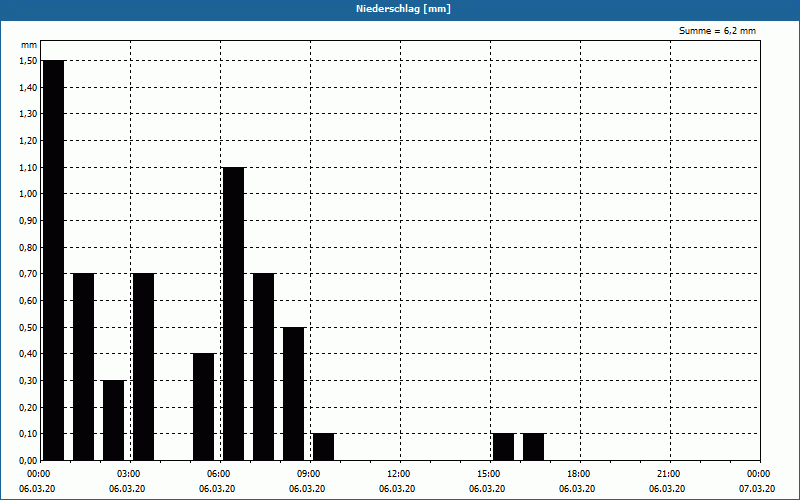
Task: Click the "Niederschlag [mm]" chart title
Action: (403, 9)
